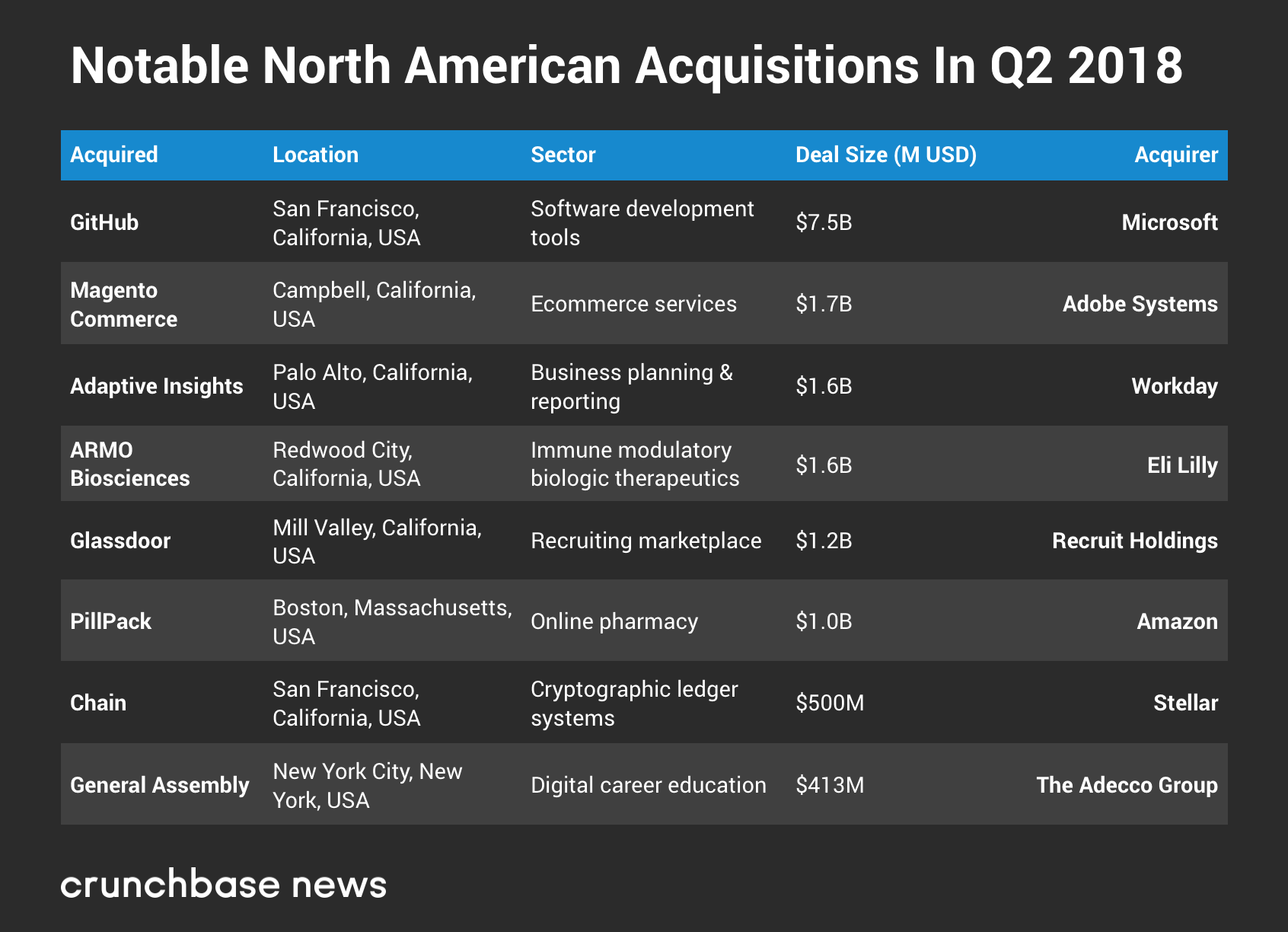1288x932 pixels.
Task: Select the Acquirer column header
Action: (1175, 155)
